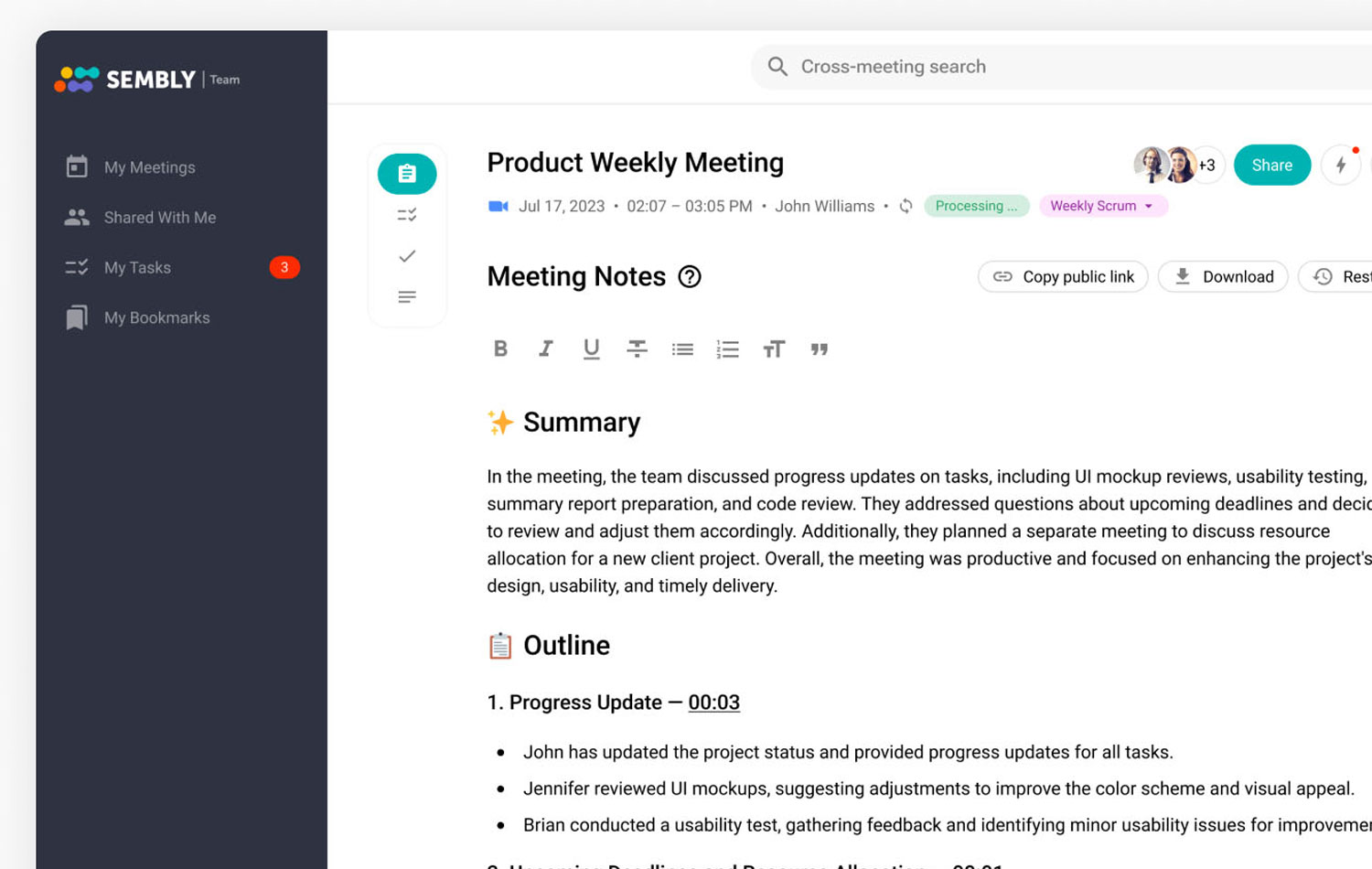Insert a bulleted list
This screenshot has width=1372, height=869.
pyautogui.click(x=682, y=349)
